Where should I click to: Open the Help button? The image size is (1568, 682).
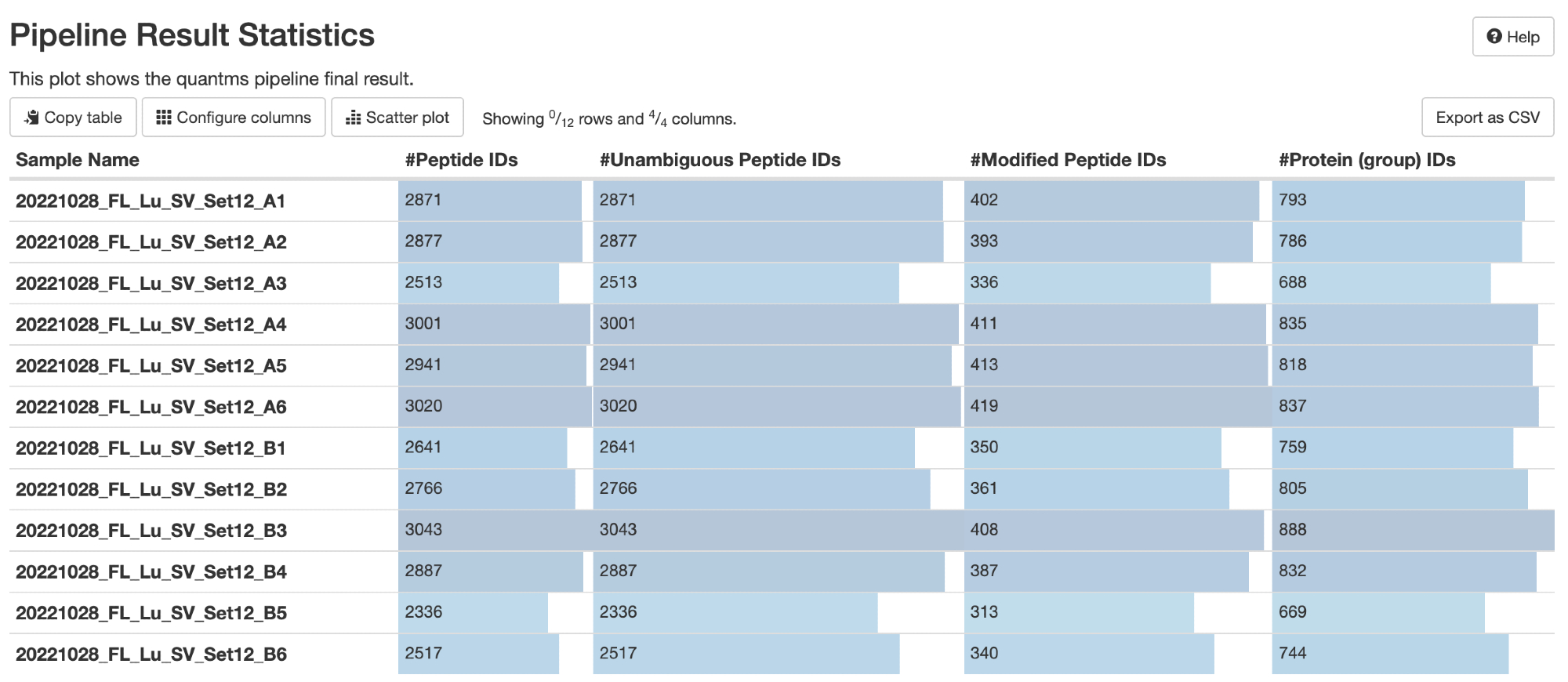tap(1512, 37)
